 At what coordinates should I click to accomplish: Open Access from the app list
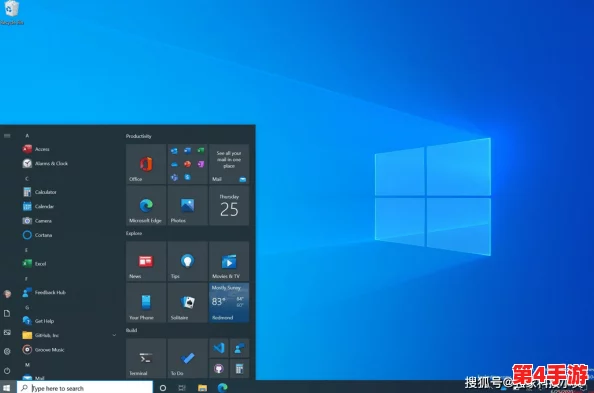pyautogui.click(x=69, y=149)
